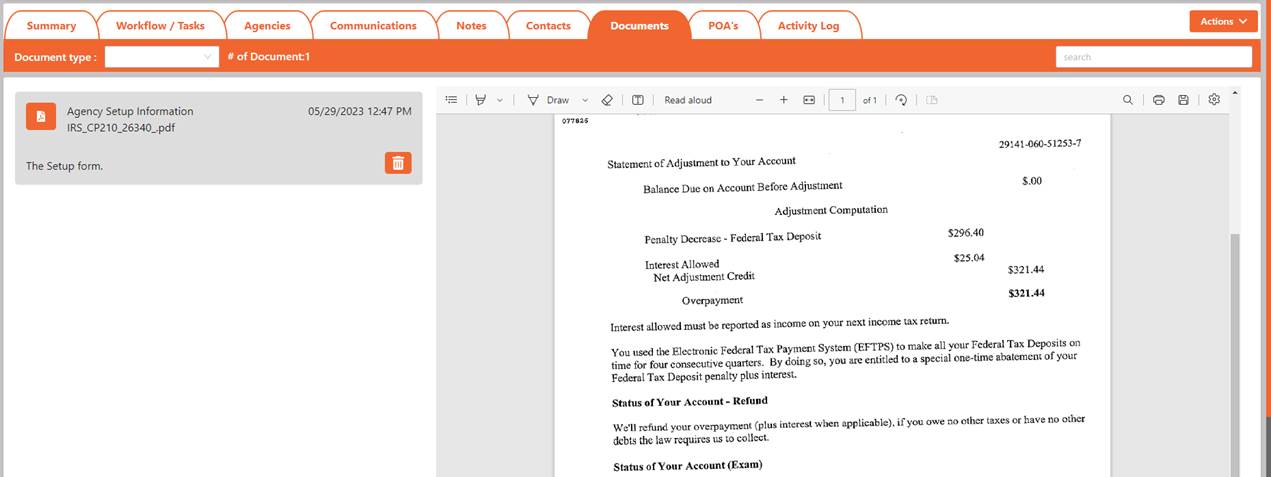
Task: Click the documents search field
Action: tap(1153, 57)
